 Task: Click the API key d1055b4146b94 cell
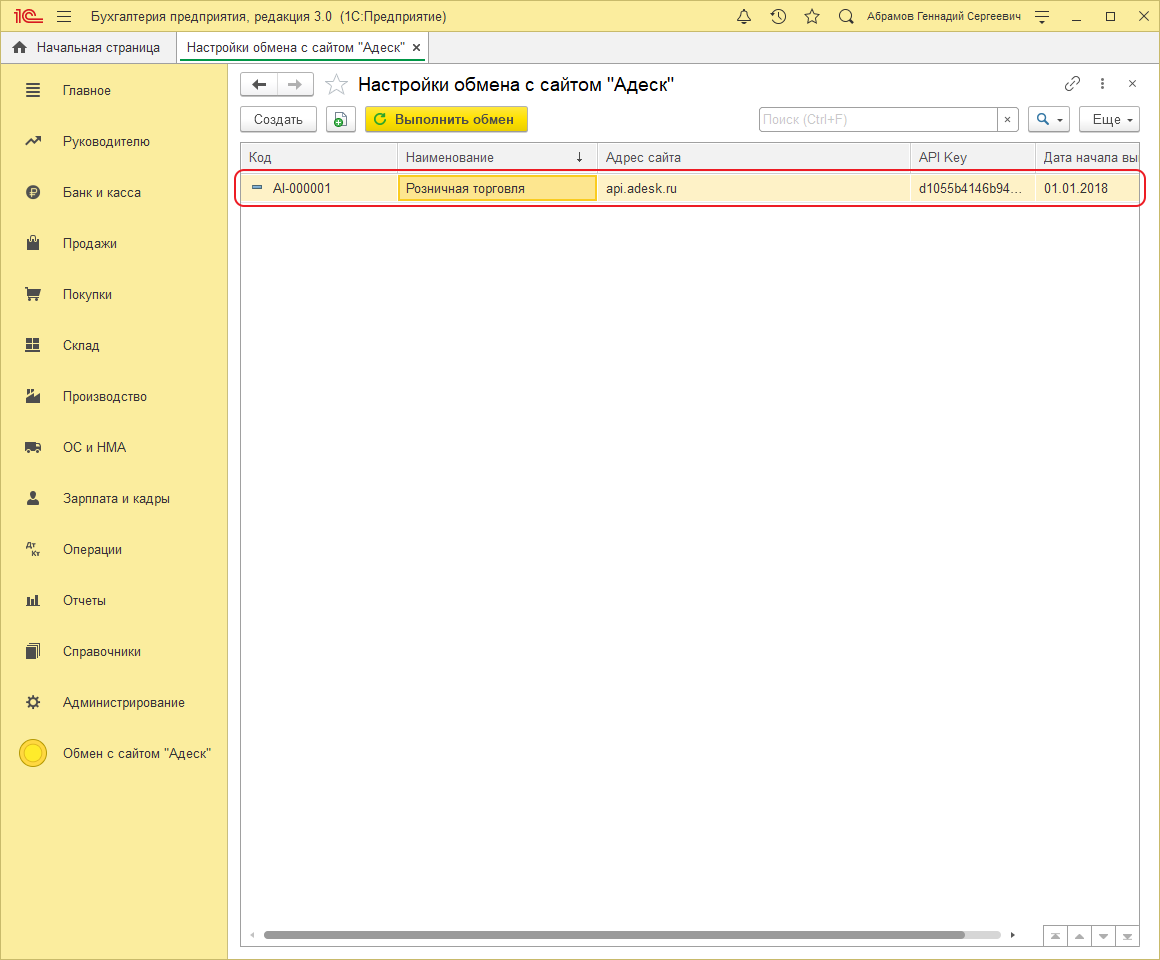pyautogui.click(x=973, y=189)
